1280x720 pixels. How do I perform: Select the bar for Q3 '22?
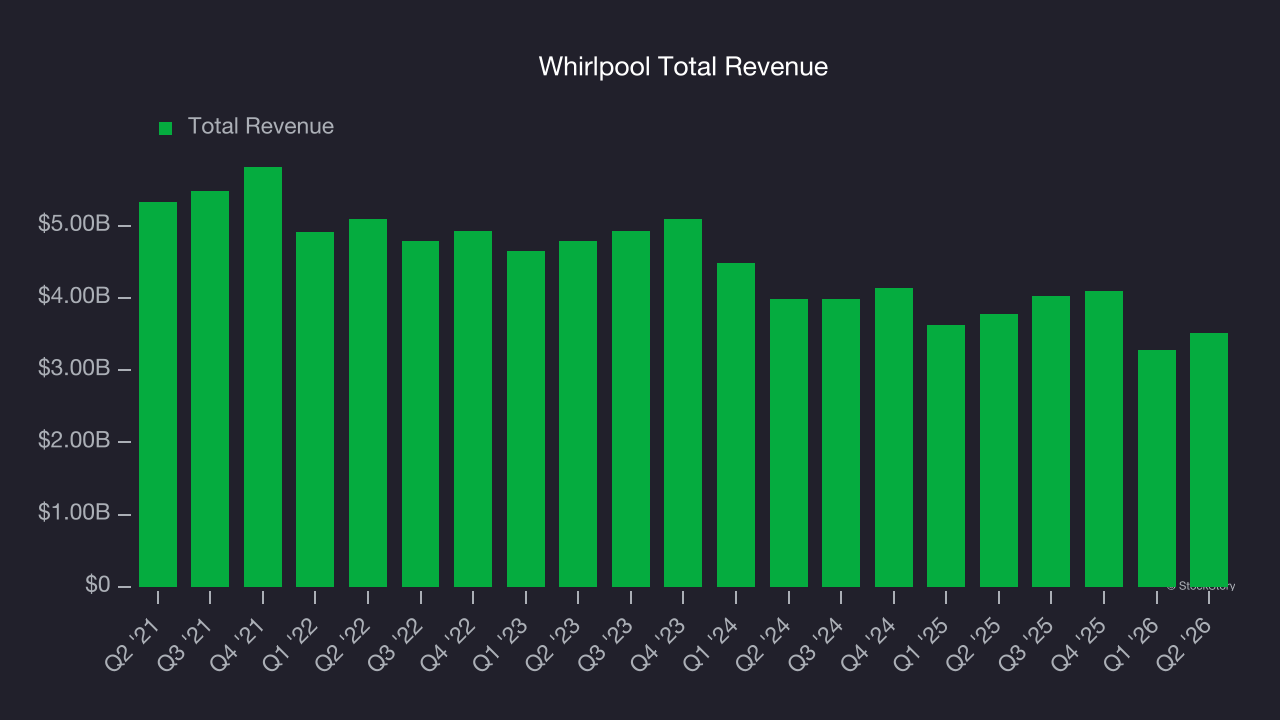[x=420, y=414]
